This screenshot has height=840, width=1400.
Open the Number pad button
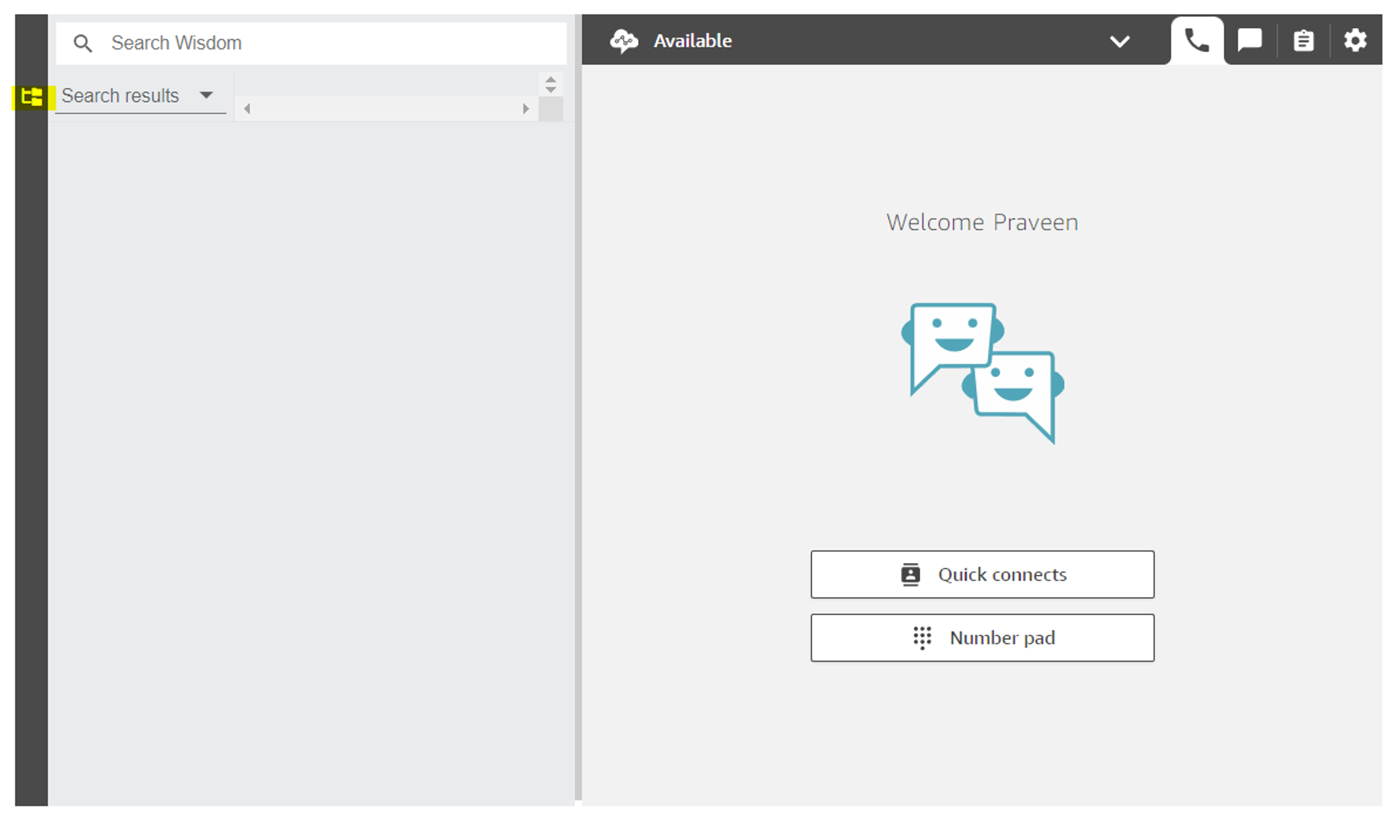pos(982,638)
